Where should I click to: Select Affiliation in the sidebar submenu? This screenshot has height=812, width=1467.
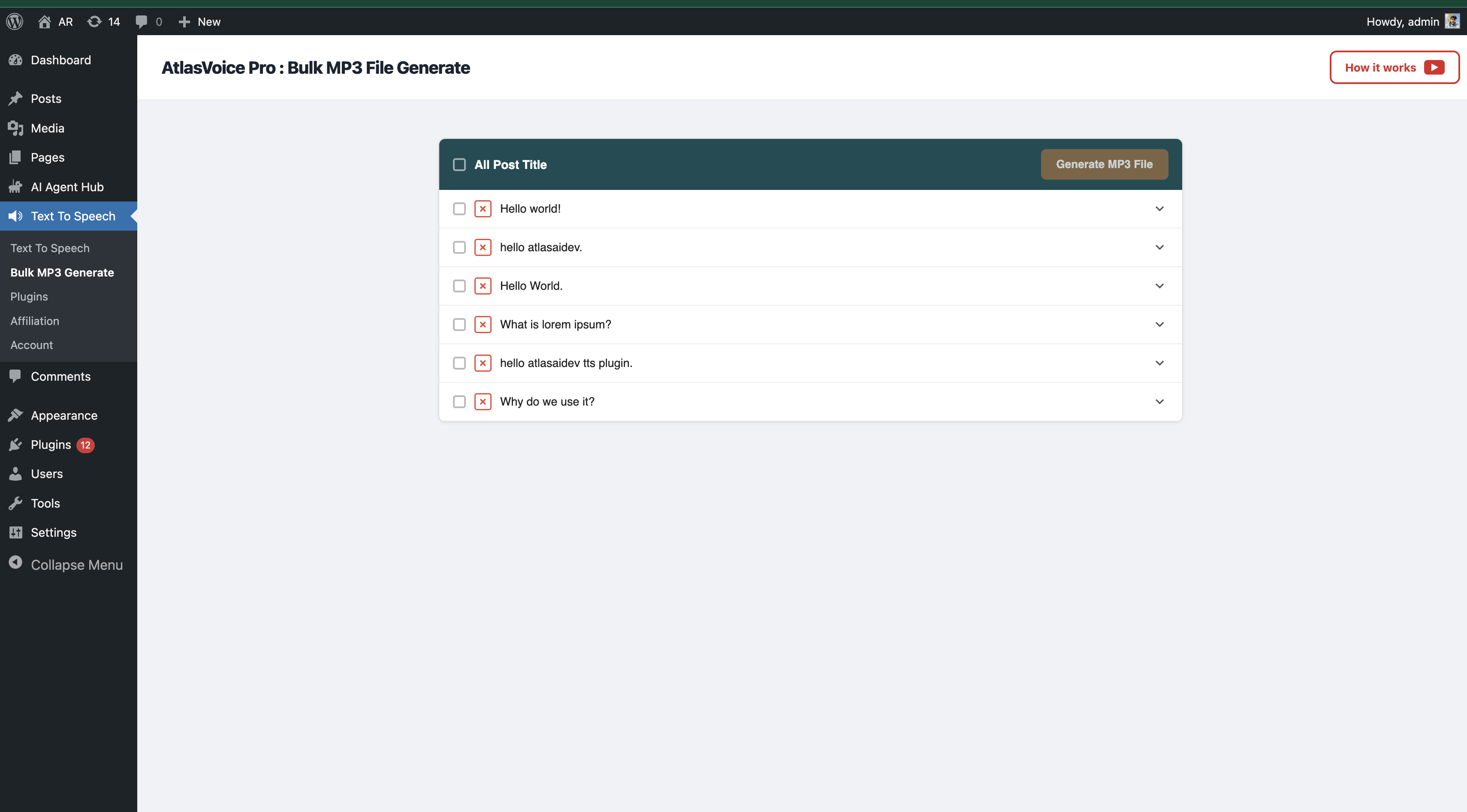pos(34,320)
